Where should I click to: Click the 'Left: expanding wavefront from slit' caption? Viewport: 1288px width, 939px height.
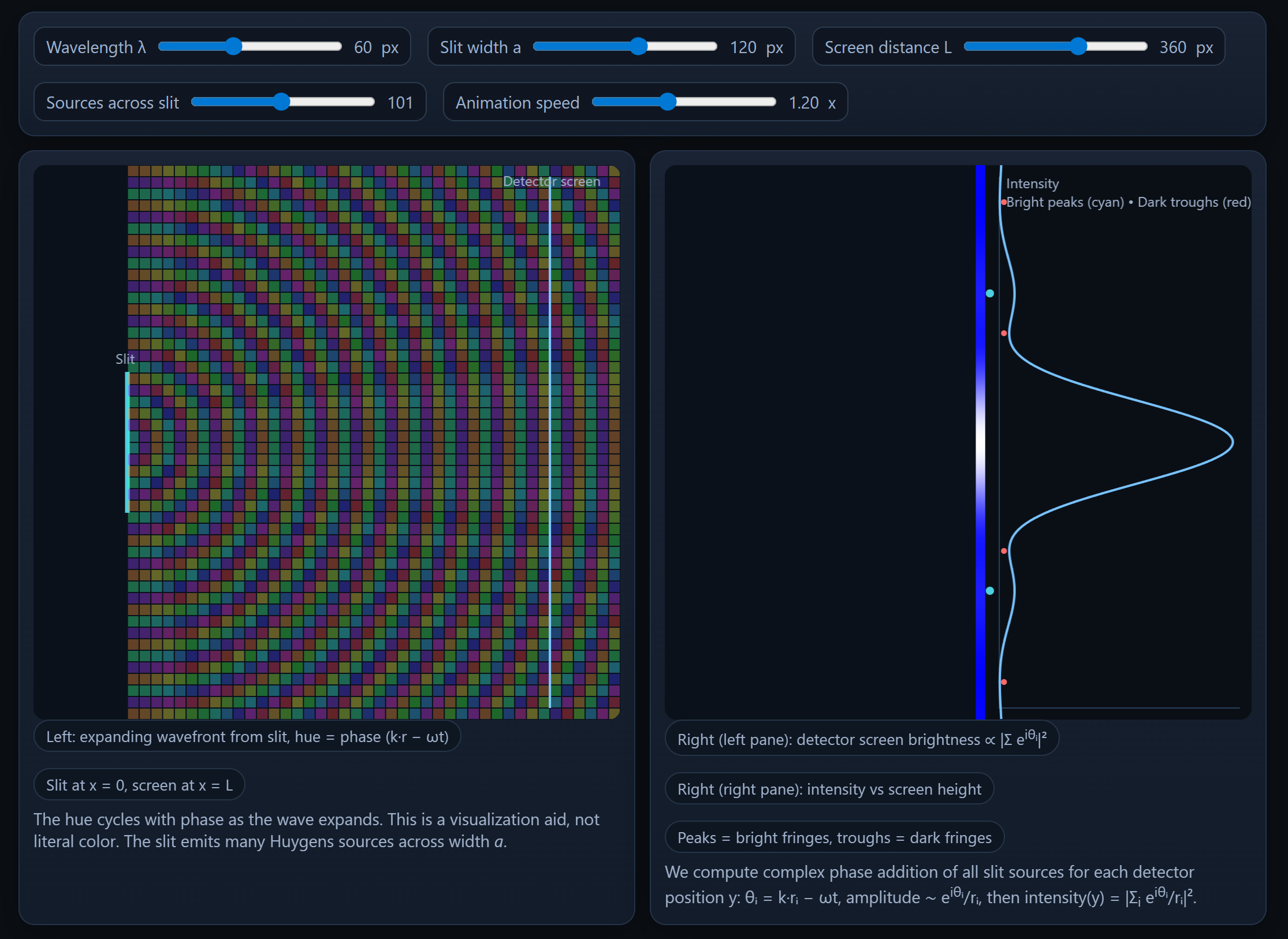point(247,736)
